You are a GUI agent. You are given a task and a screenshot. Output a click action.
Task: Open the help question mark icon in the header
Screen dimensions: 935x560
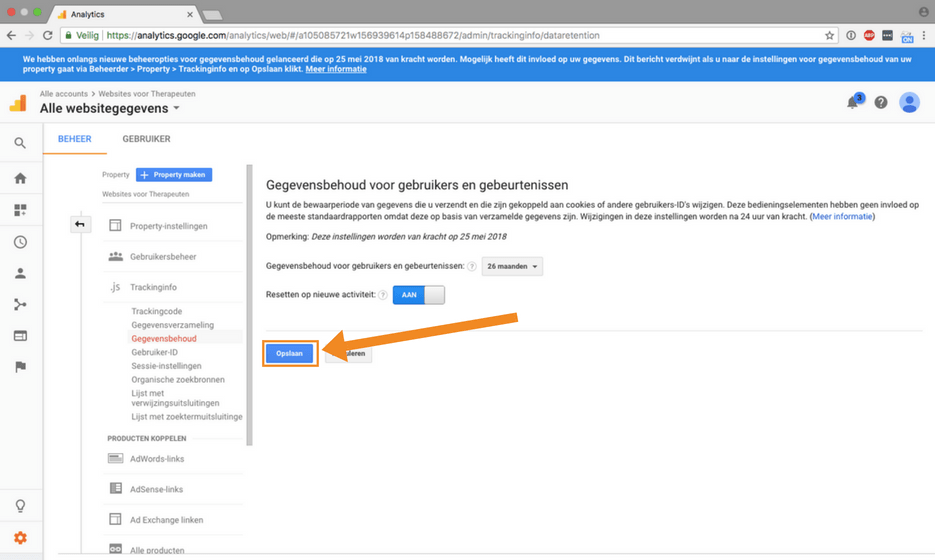pyautogui.click(x=881, y=103)
